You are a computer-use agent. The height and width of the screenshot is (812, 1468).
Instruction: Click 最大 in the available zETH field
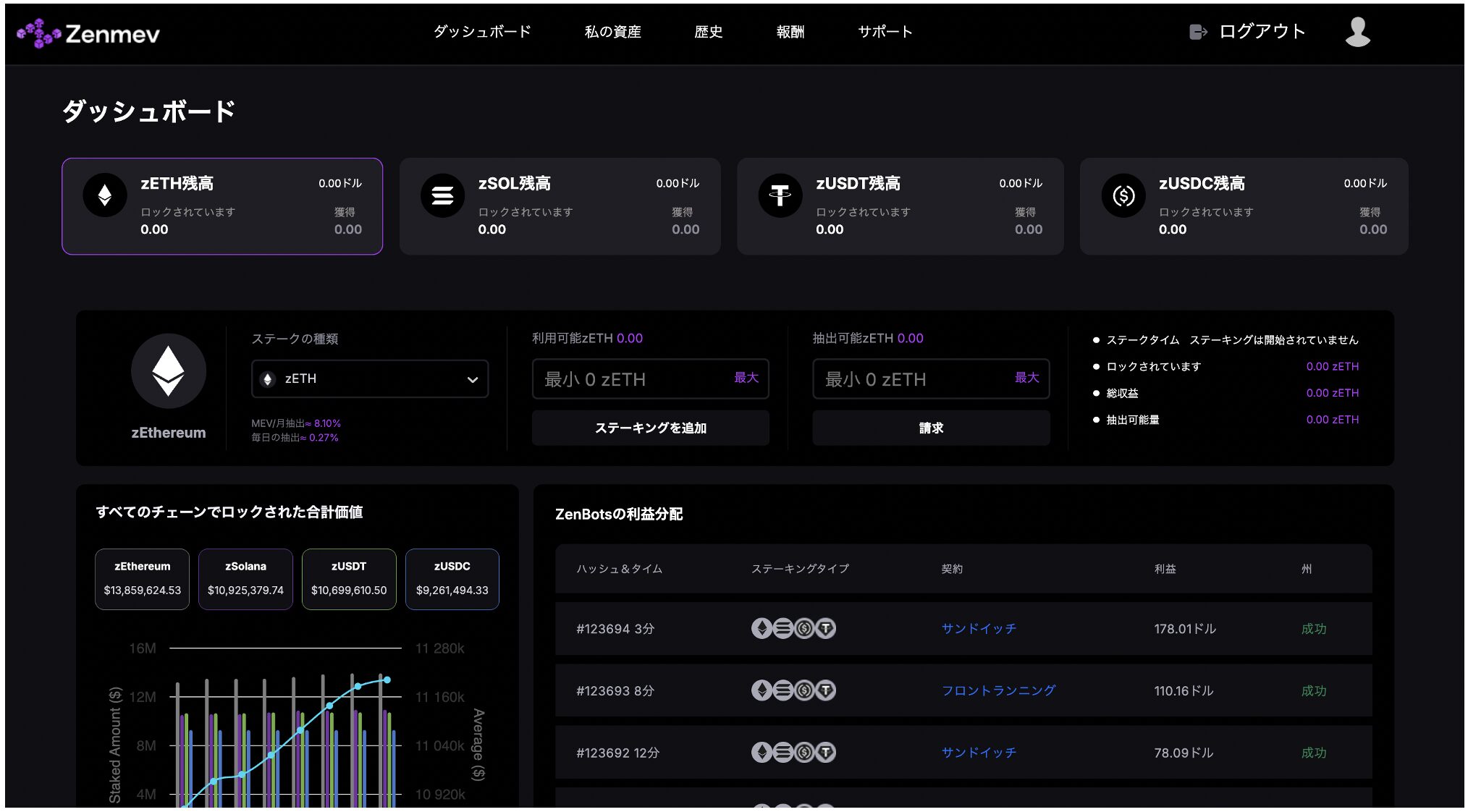point(746,378)
